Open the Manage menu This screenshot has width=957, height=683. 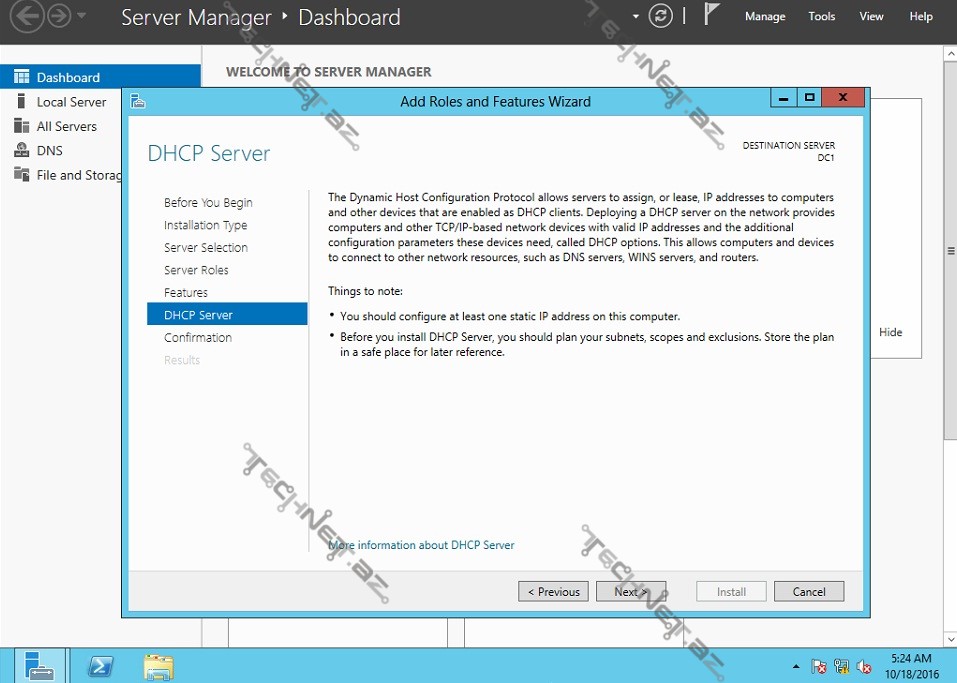[765, 17]
